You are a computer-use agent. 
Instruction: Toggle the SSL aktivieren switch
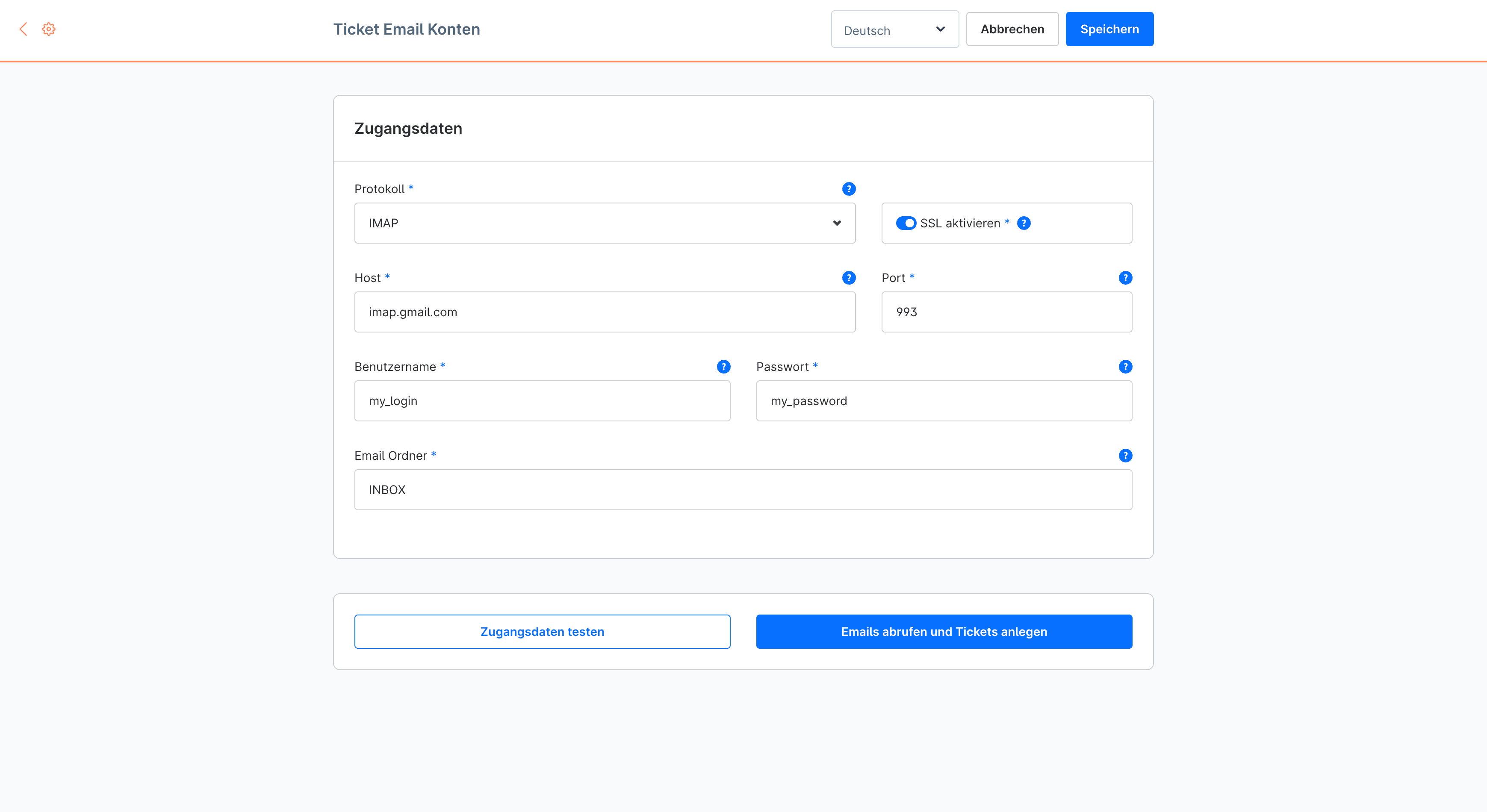906,224
